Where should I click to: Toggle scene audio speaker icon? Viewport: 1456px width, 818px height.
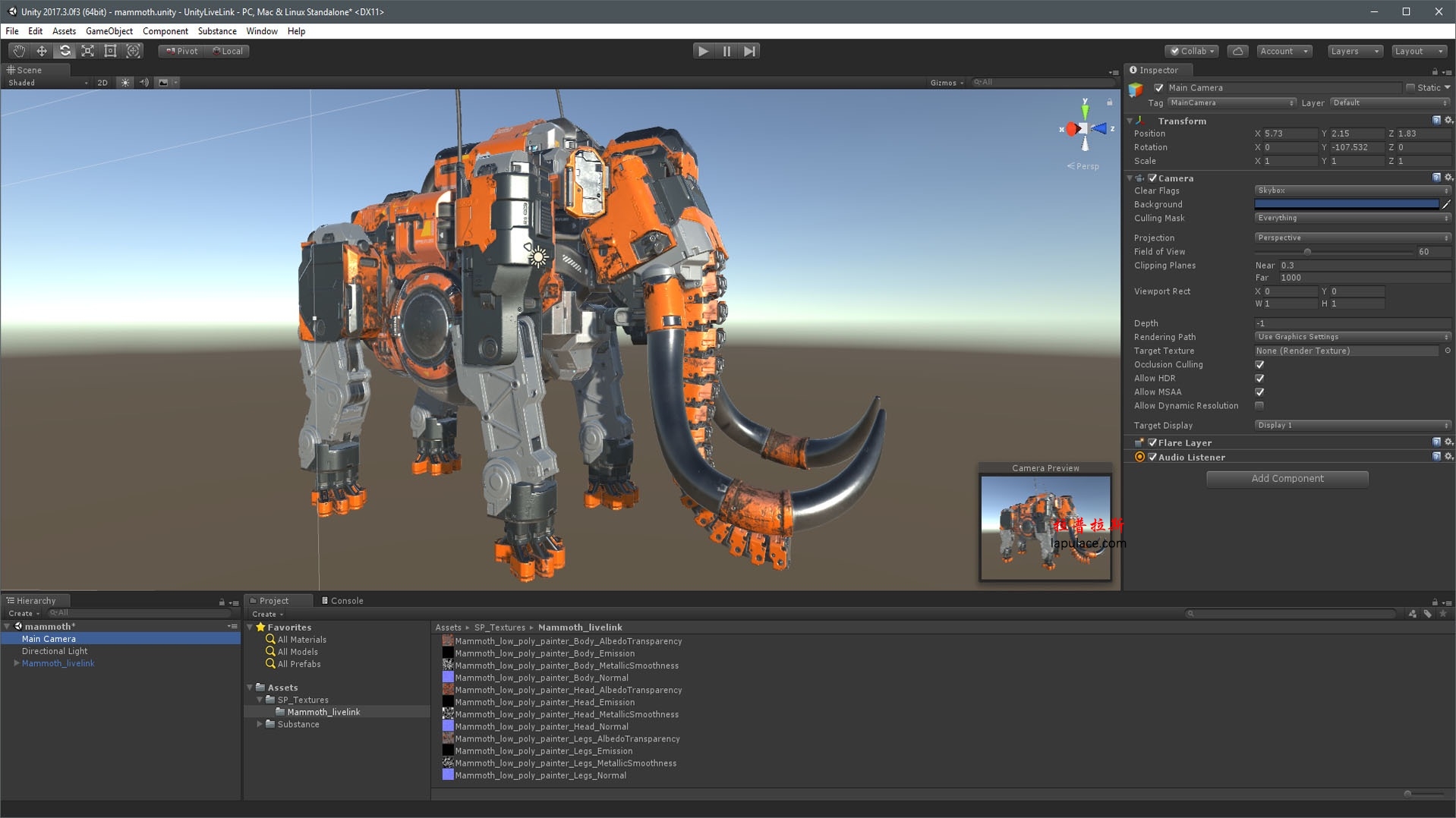click(144, 83)
